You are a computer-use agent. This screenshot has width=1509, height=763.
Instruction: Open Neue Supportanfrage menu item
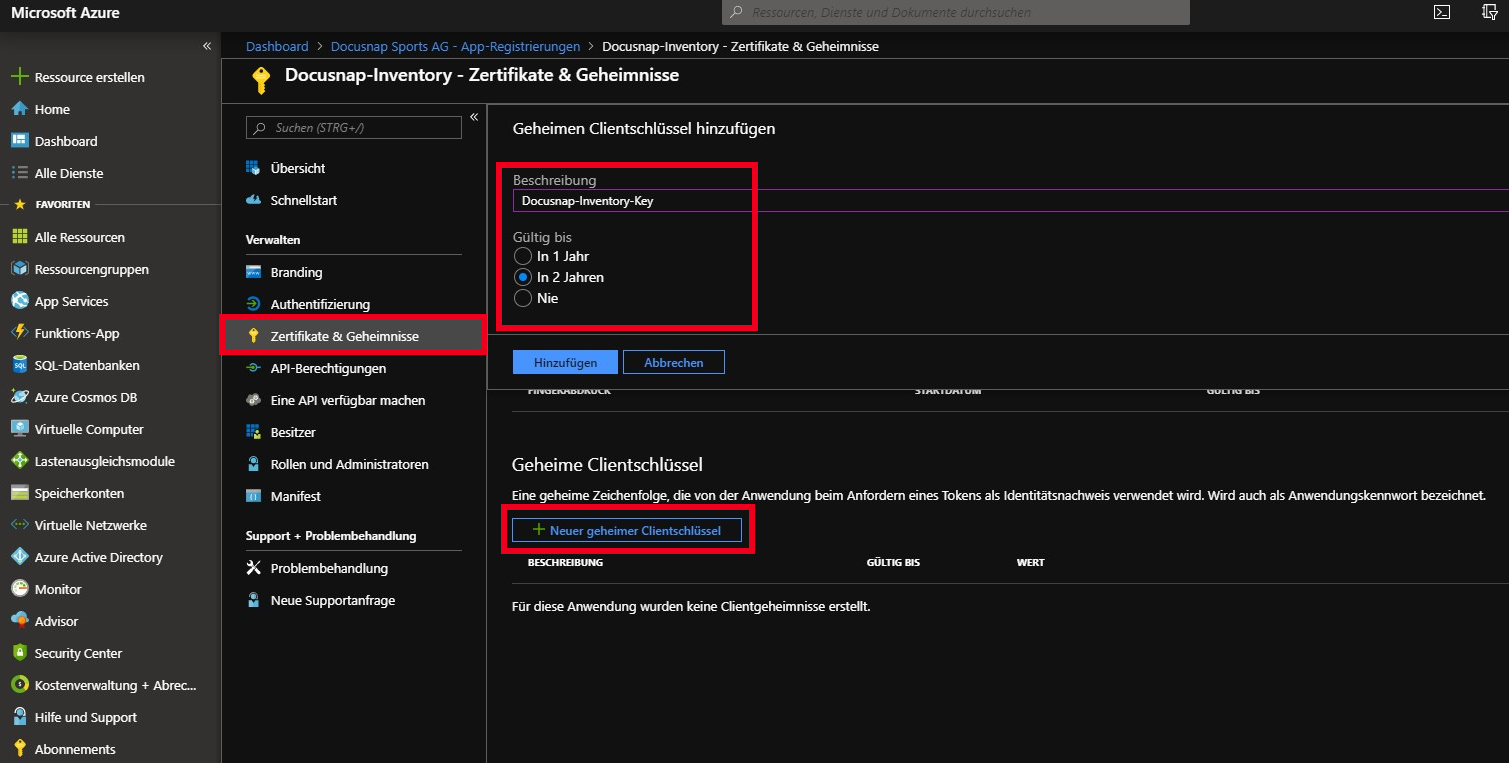coord(332,600)
